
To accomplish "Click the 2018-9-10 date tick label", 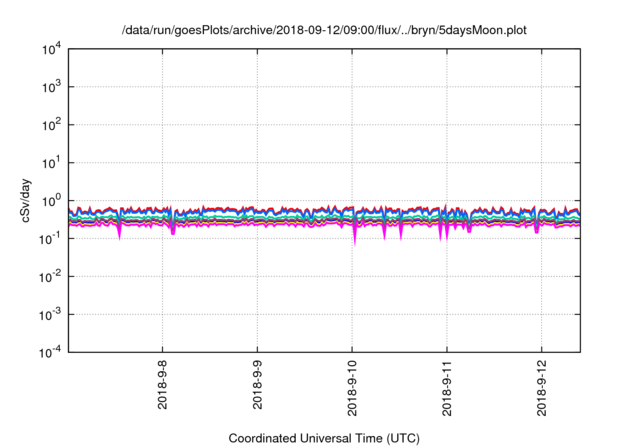I will click(x=352, y=388).
